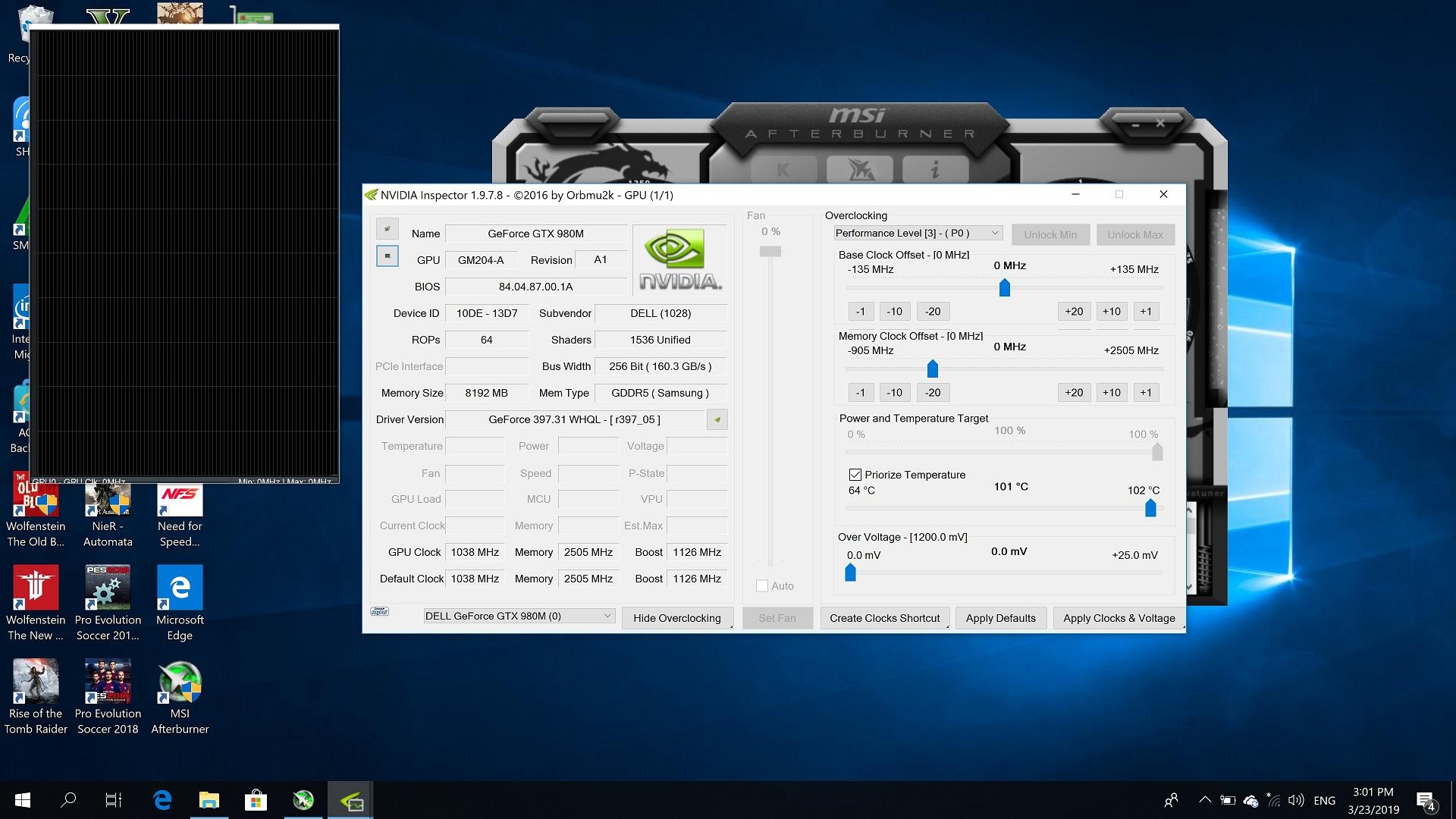Open the volume control in system tray
Viewport: 1456px width, 819px height.
[x=1296, y=800]
